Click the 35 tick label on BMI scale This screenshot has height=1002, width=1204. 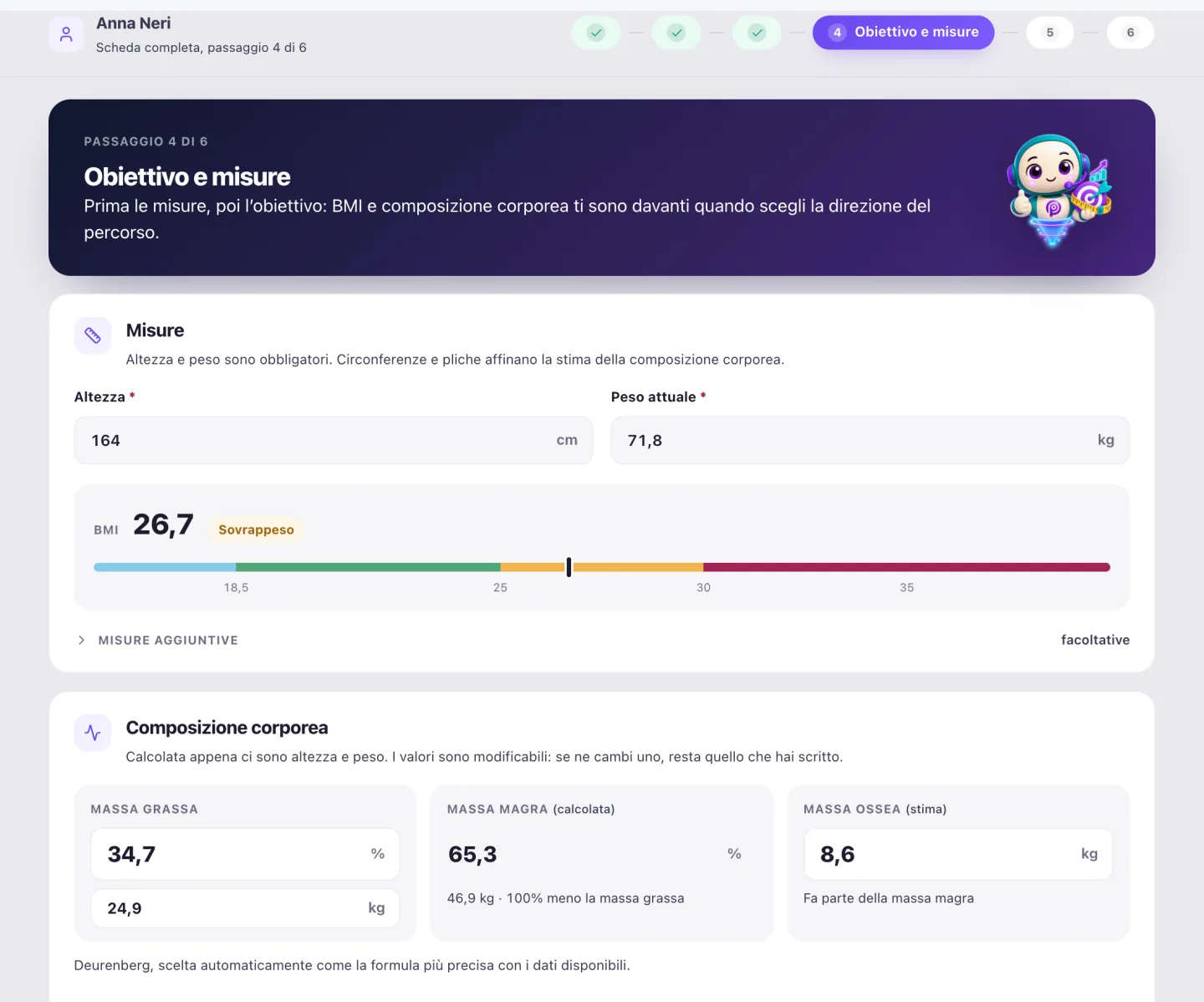click(x=906, y=588)
